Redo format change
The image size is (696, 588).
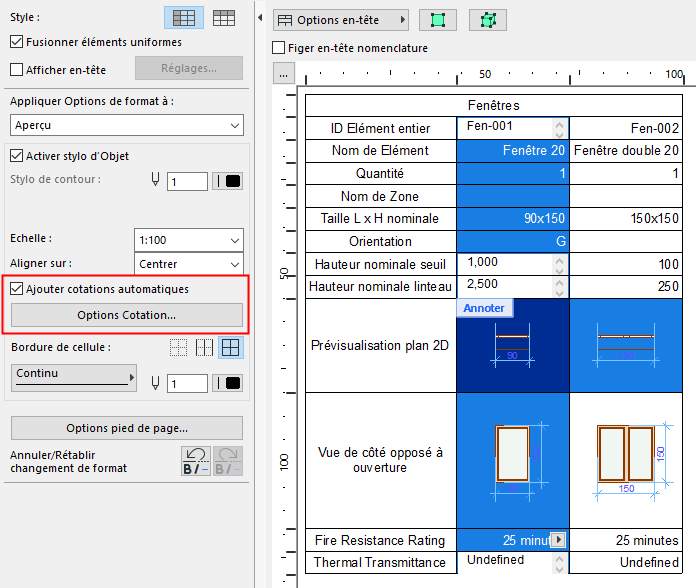pos(228,461)
